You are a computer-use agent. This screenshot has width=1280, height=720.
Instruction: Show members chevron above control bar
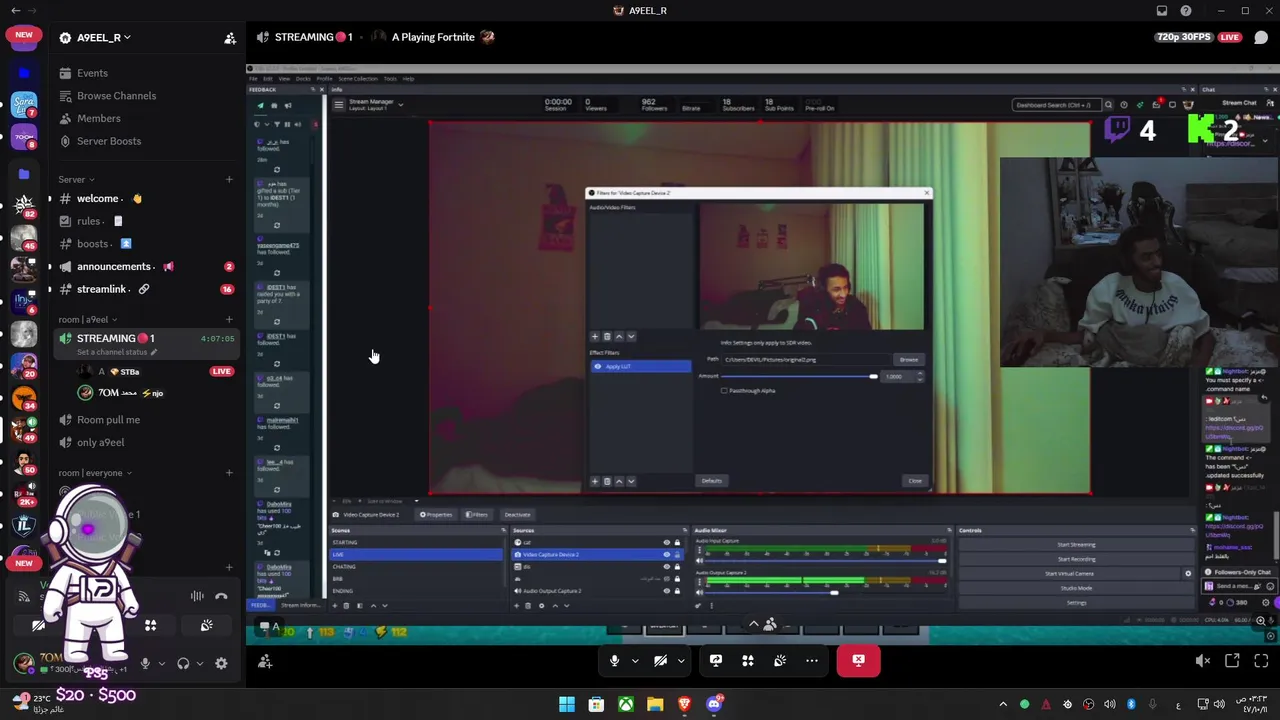pos(754,624)
